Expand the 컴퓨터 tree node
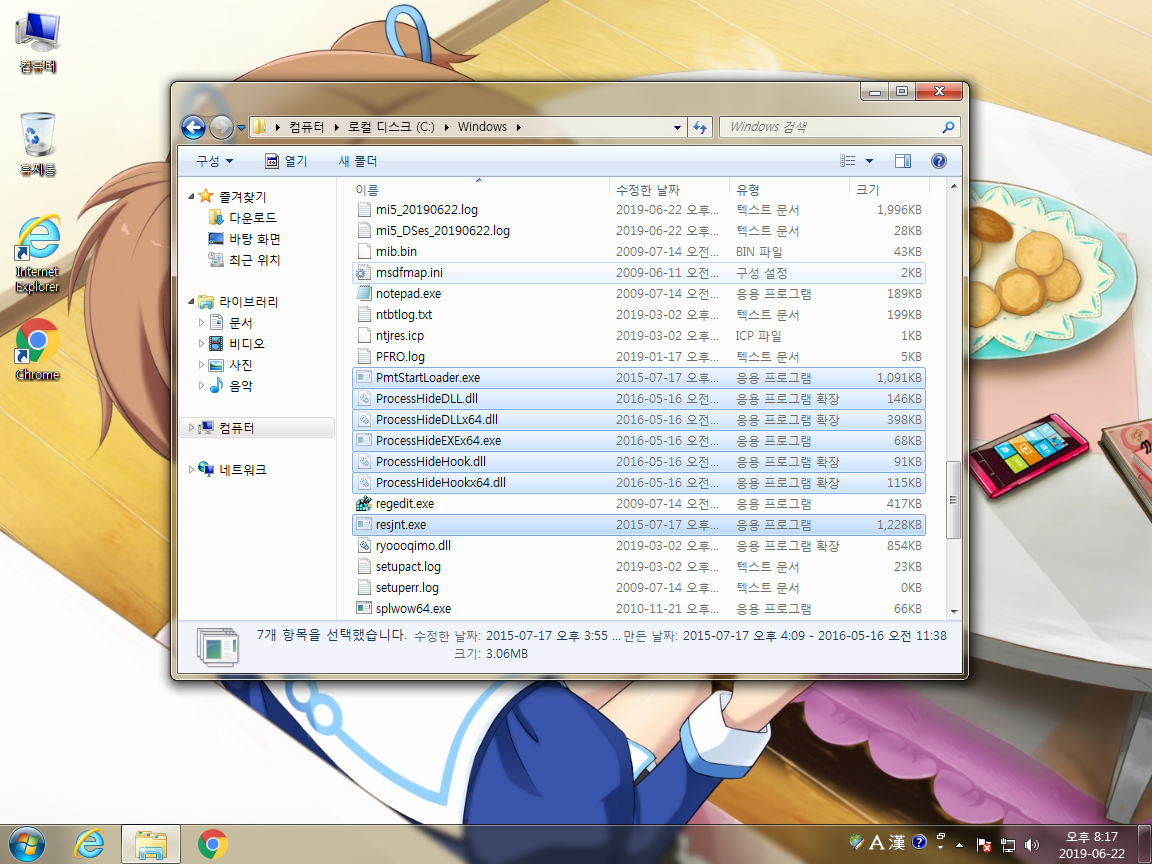The image size is (1152, 864). (191, 427)
